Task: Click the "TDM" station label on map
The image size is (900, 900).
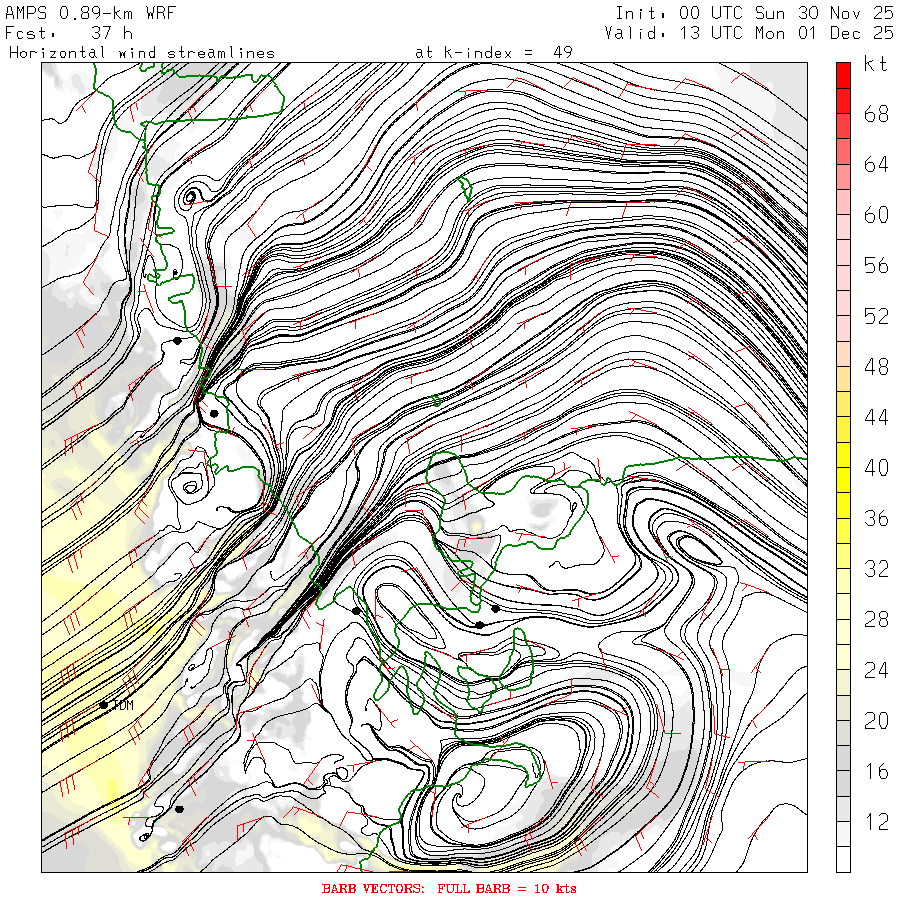Action: 124,705
